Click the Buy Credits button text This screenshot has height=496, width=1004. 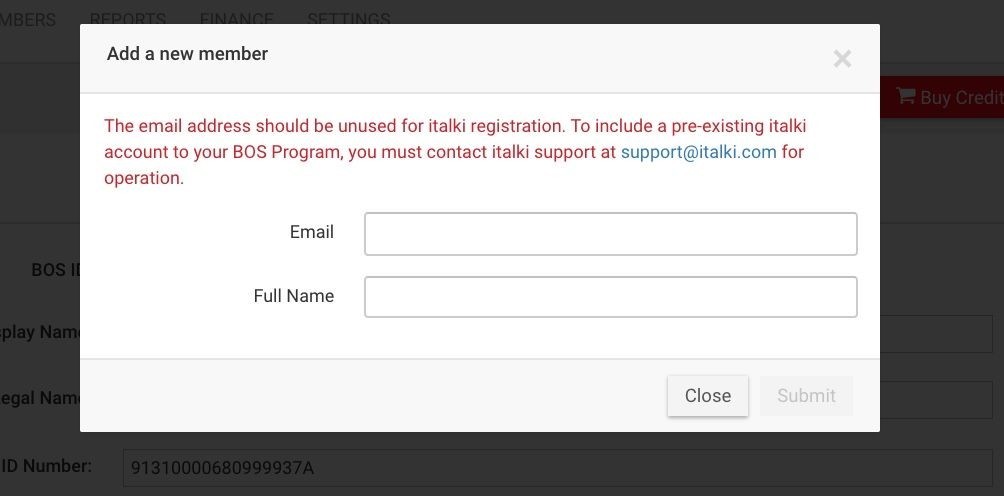click(x=962, y=97)
